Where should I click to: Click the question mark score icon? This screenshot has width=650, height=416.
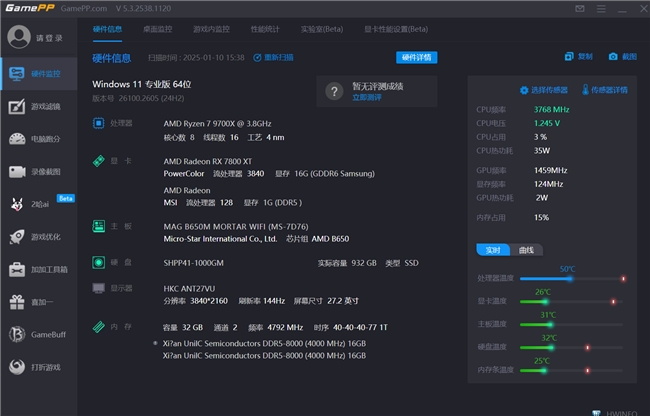[x=334, y=91]
